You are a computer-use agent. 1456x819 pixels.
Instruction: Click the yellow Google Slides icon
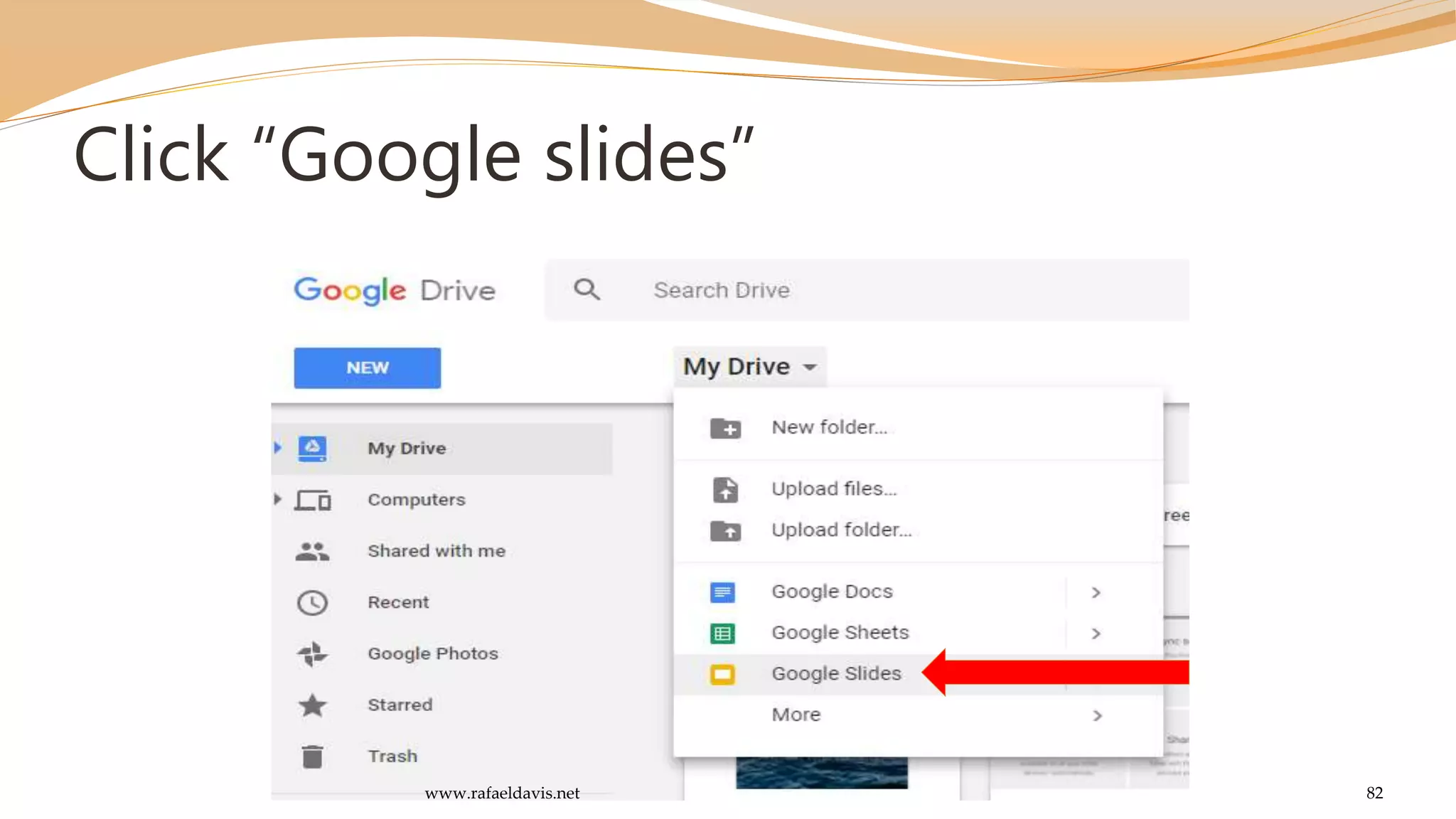[x=722, y=674]
